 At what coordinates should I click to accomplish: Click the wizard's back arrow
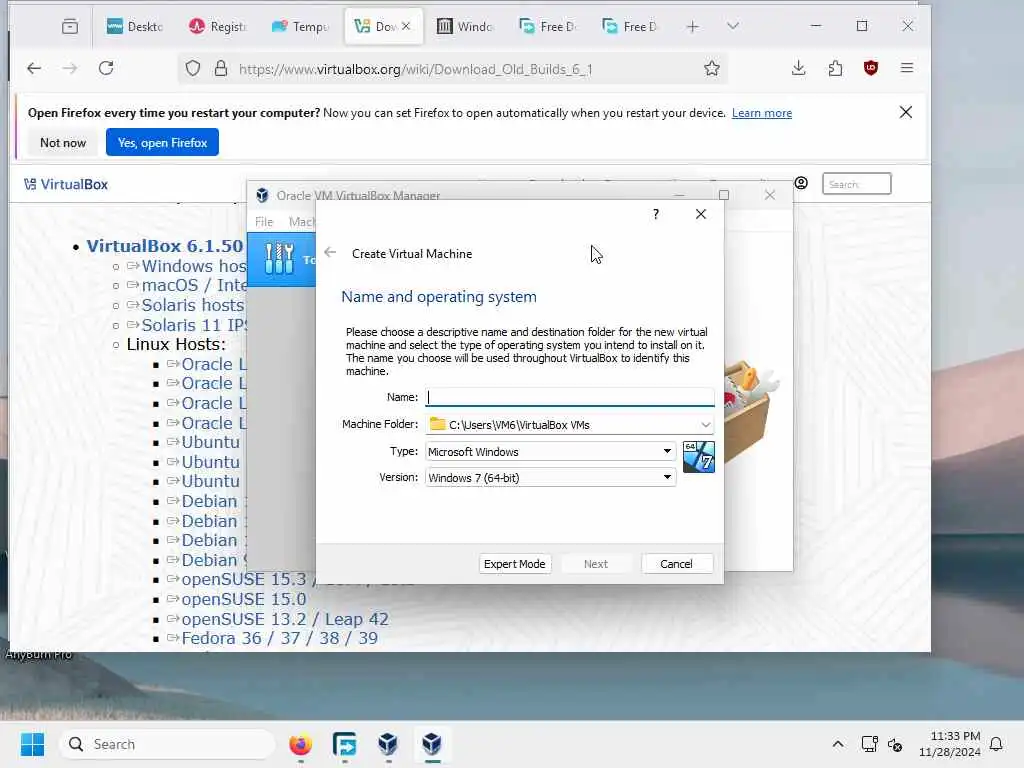point(330,252)
